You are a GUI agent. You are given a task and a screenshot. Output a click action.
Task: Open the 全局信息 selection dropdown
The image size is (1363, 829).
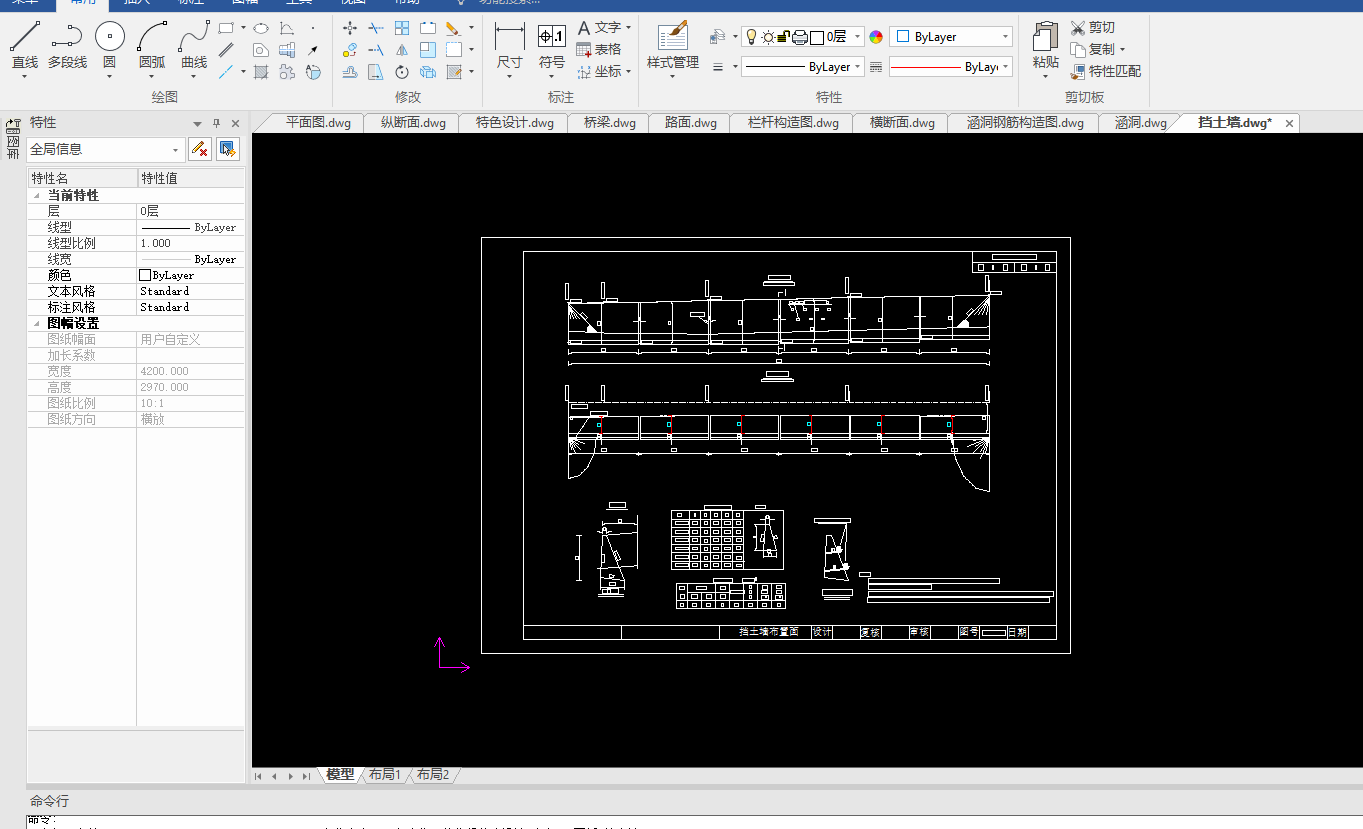point(177,150)
